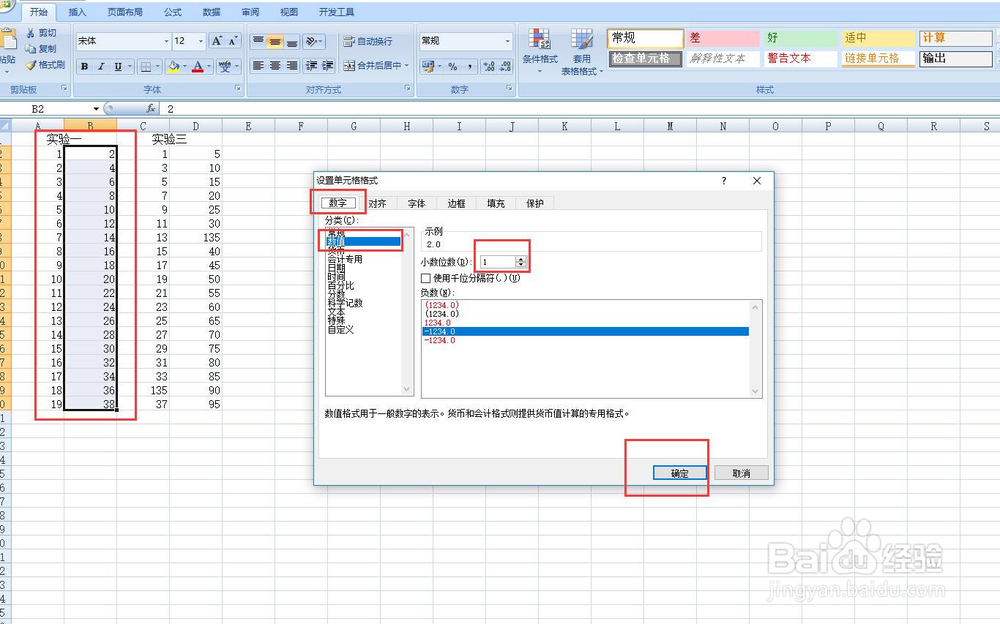Increase font size with the large A icon

tap(217, 41)
